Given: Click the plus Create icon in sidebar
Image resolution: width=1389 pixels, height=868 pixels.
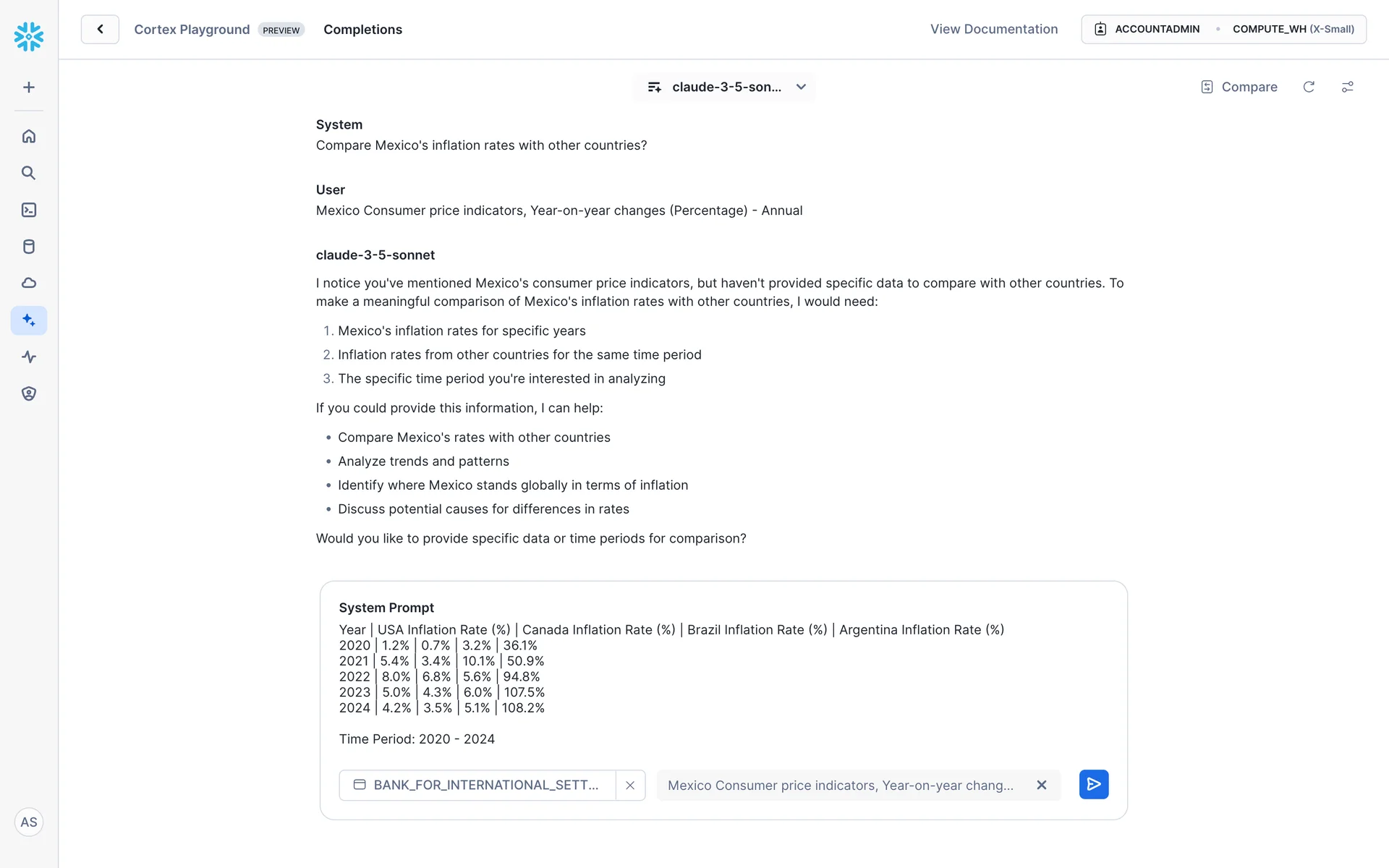Looking at the screenshot, I should (29, 88).
